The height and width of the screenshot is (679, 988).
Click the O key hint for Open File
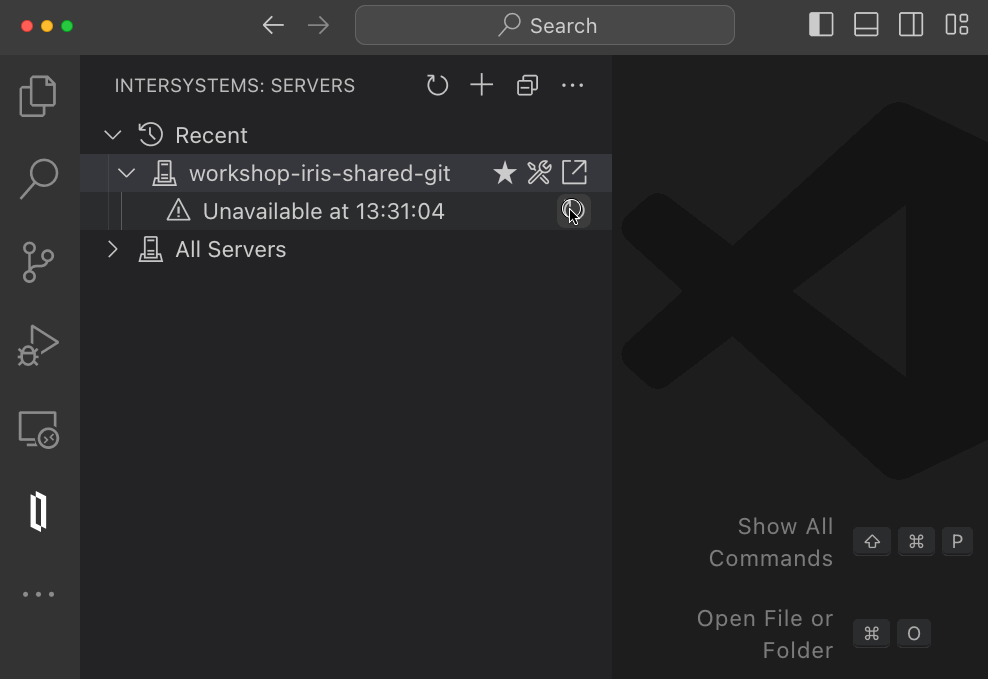pyautogui.click(x=914, y=634)
